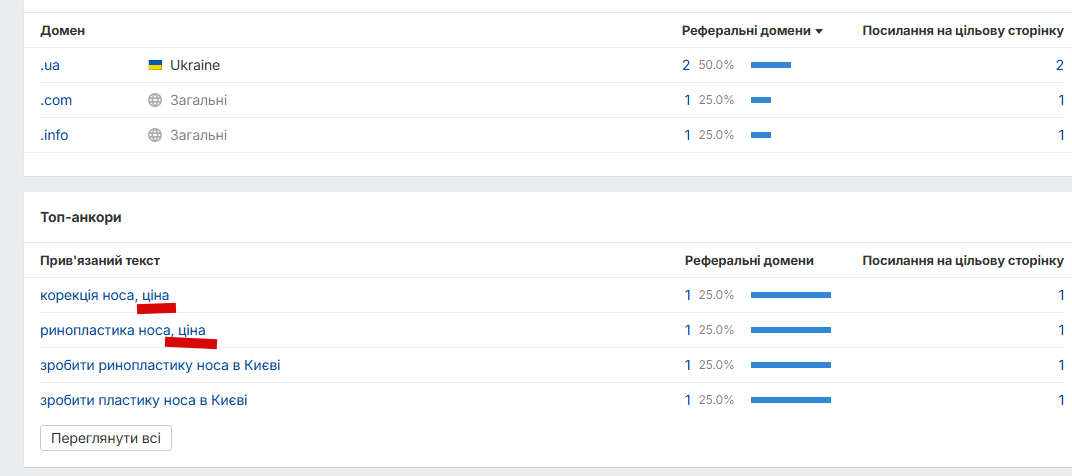Click referring domains count for .ua

click(x=686, y=65)
